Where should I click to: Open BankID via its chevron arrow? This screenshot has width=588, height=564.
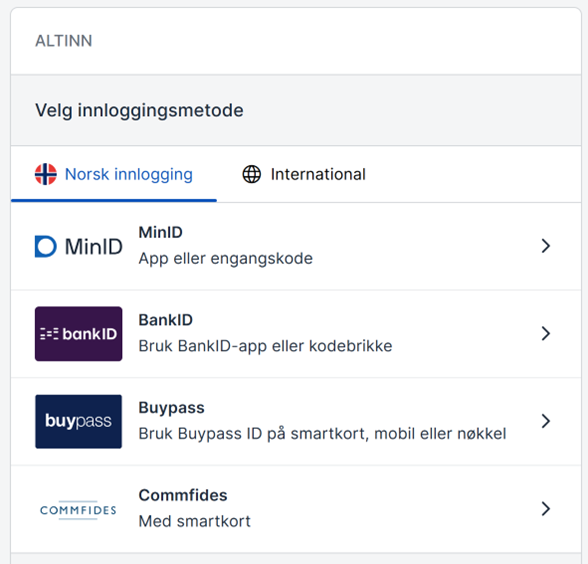546,333
